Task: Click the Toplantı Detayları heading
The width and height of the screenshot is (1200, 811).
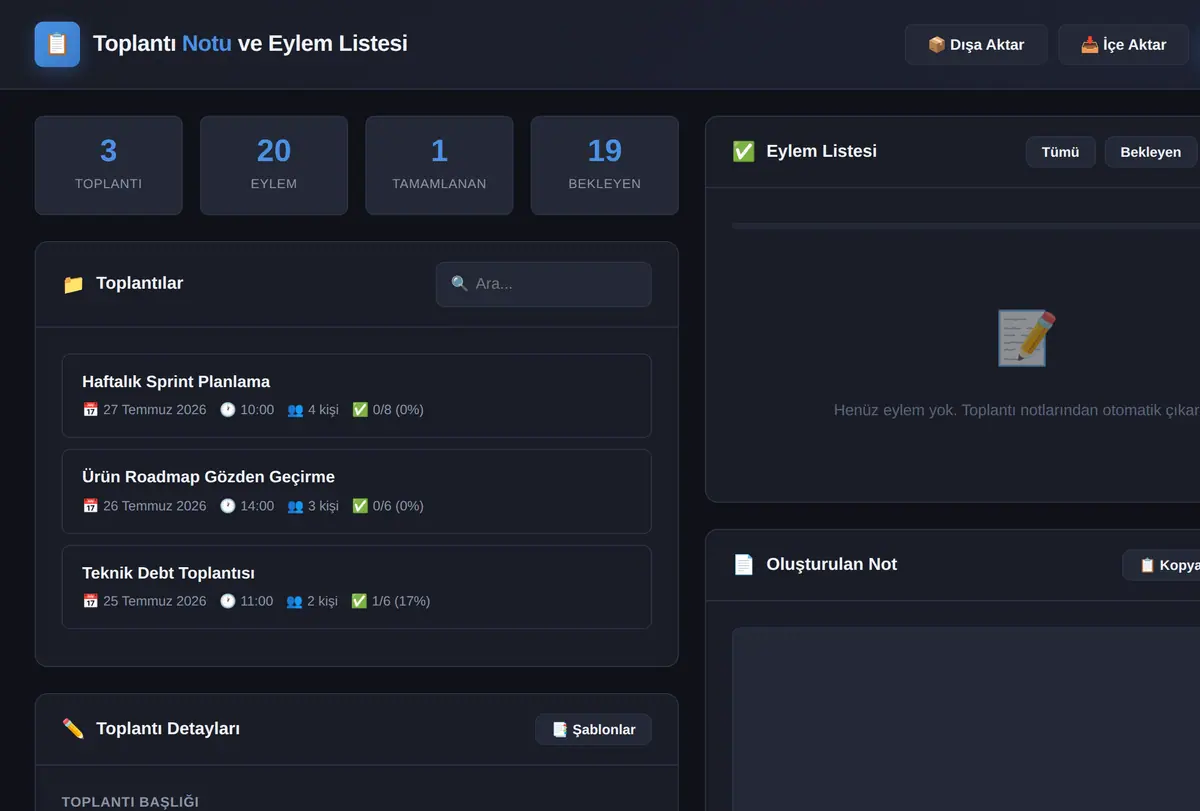Action: pyautogui.click(x=168, y=729)
